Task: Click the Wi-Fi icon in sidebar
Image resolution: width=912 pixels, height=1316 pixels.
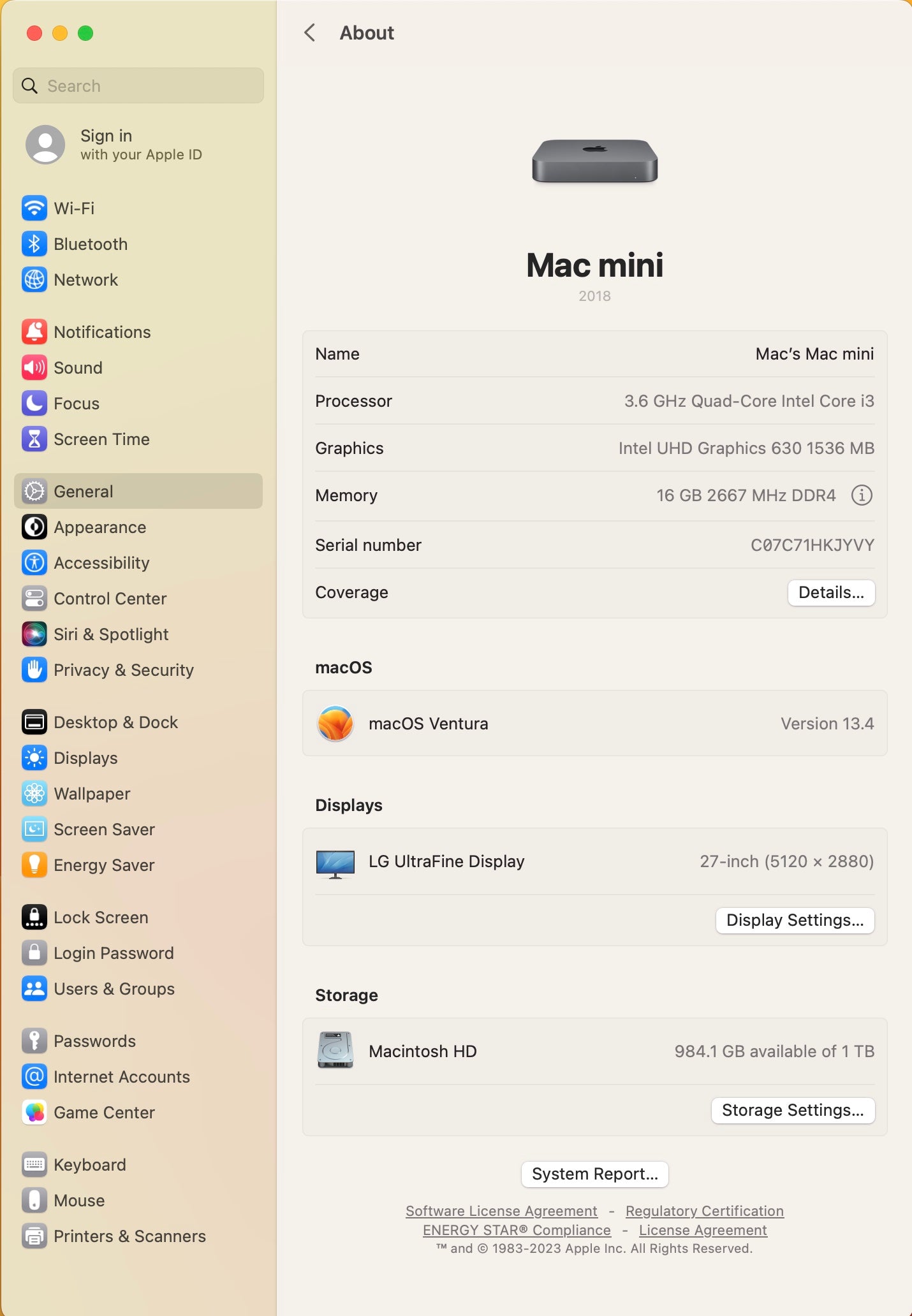Action: (34, 208)
